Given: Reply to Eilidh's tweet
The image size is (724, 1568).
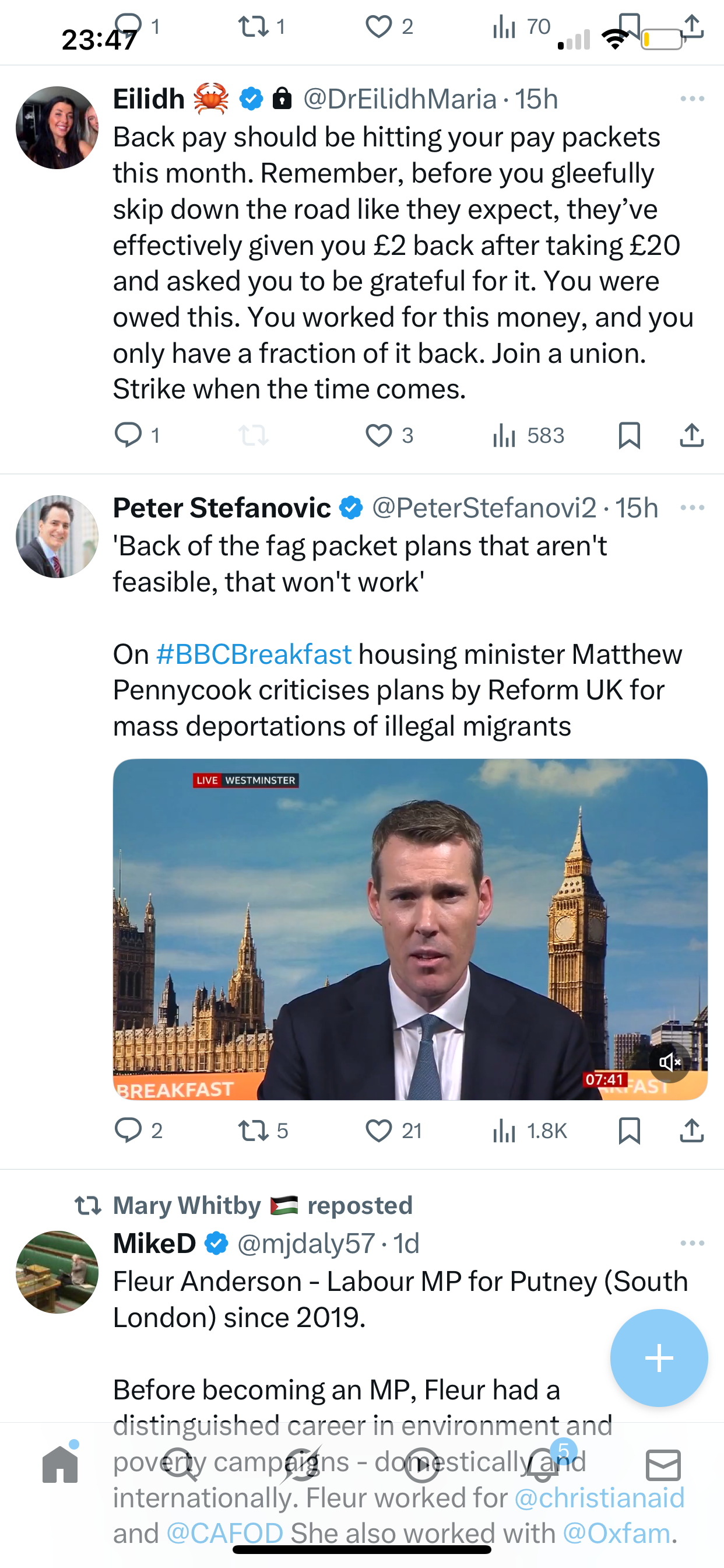Looking at the screenshot, I should coord(128,436).
